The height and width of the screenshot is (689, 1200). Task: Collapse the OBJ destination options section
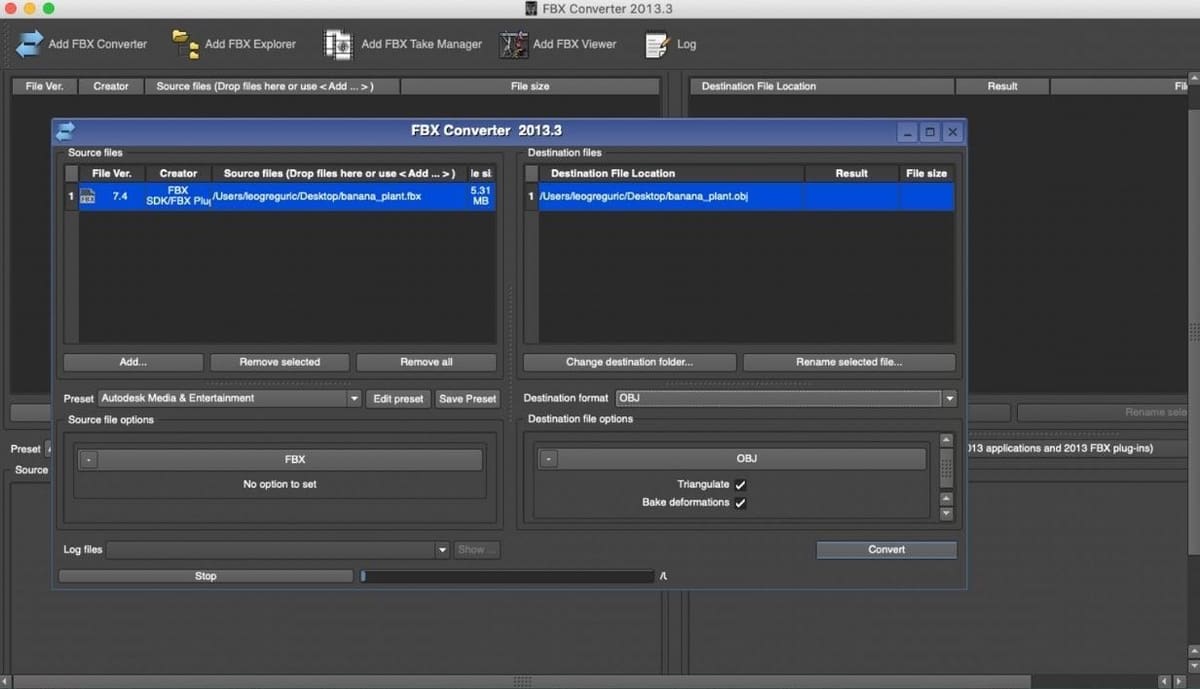[x=548, y=459]
